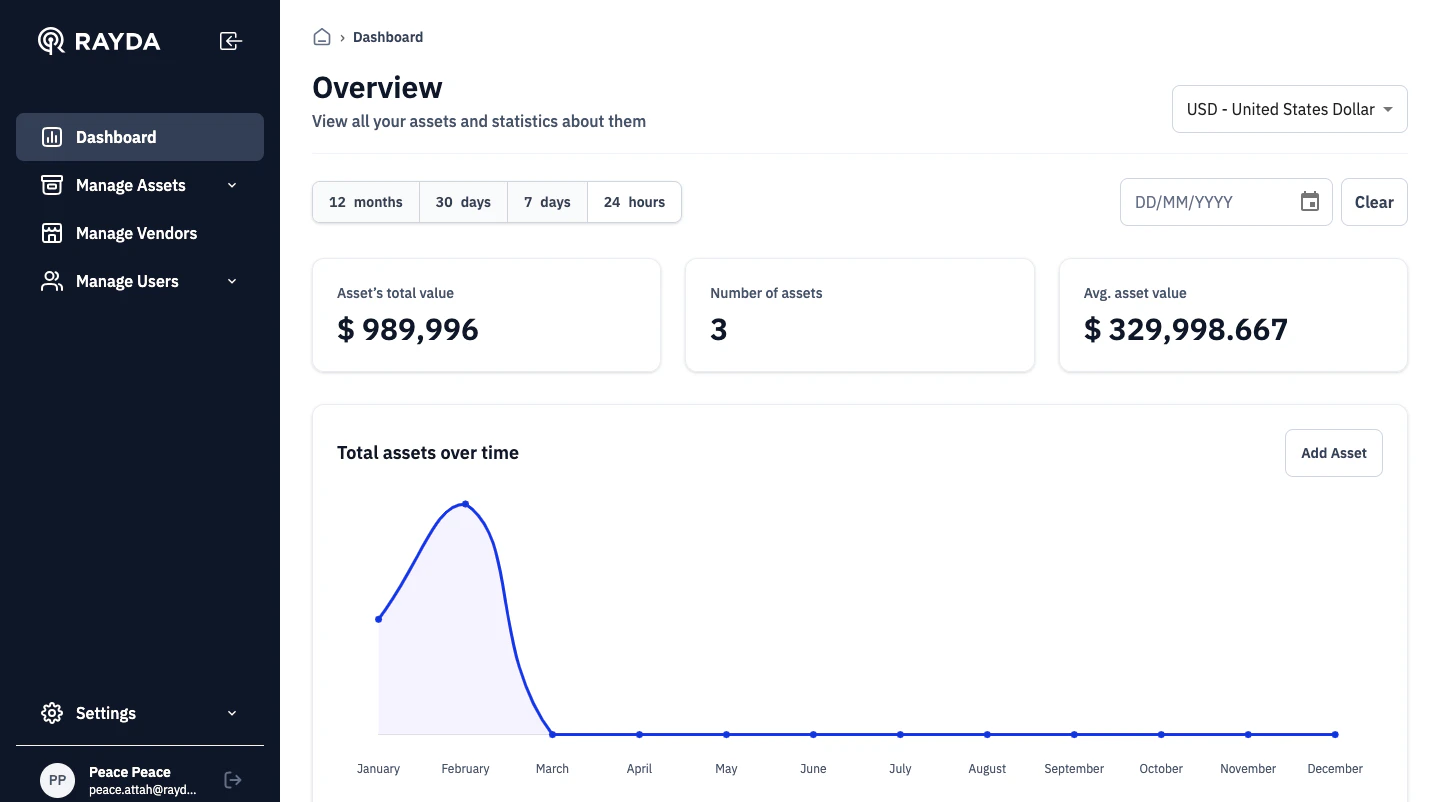Expand the Manage Assets submenu chevron
Viewport: 1439px width, 802px height.
pyautogui.click(x=232, y=185)
